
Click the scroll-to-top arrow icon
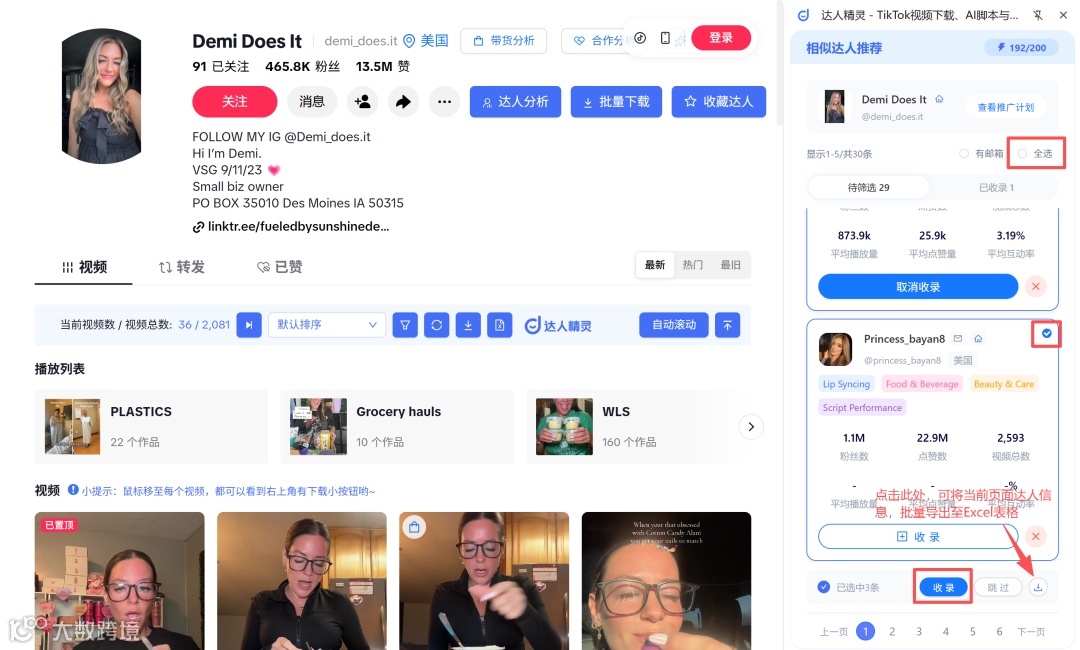coord(727,325)
